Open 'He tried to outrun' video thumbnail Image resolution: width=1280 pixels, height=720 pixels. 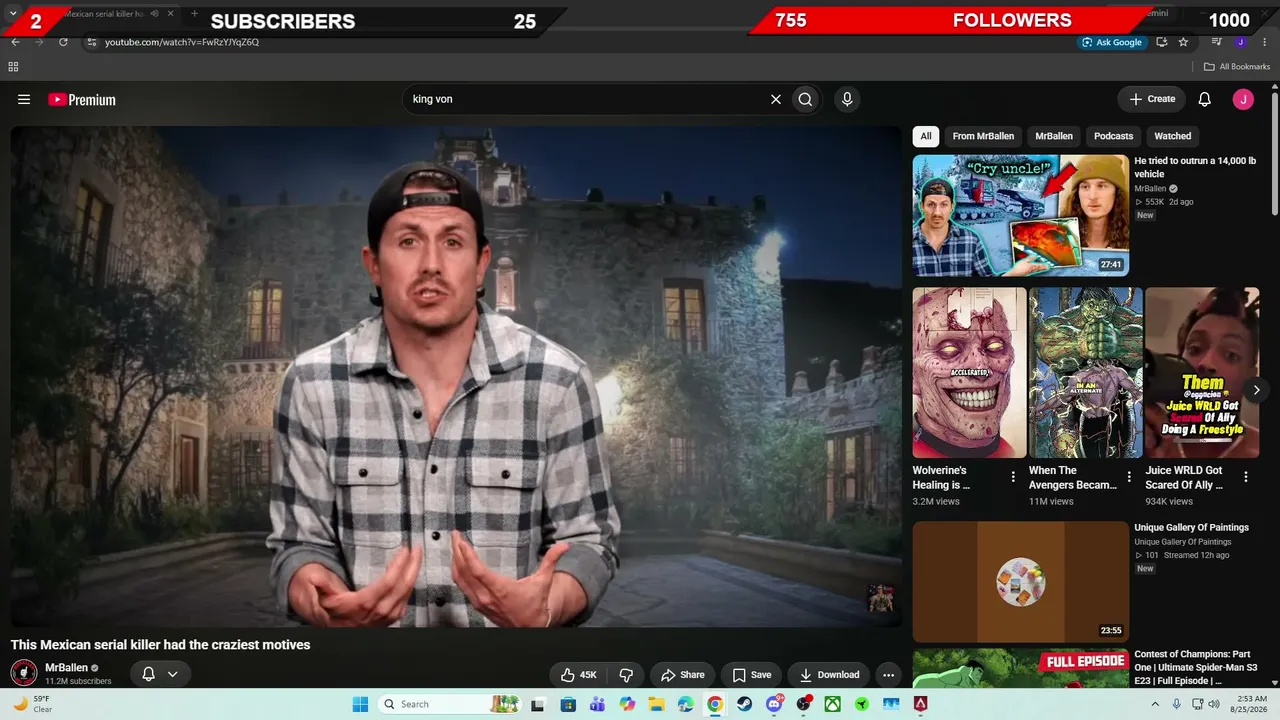tap(1021, 215)
